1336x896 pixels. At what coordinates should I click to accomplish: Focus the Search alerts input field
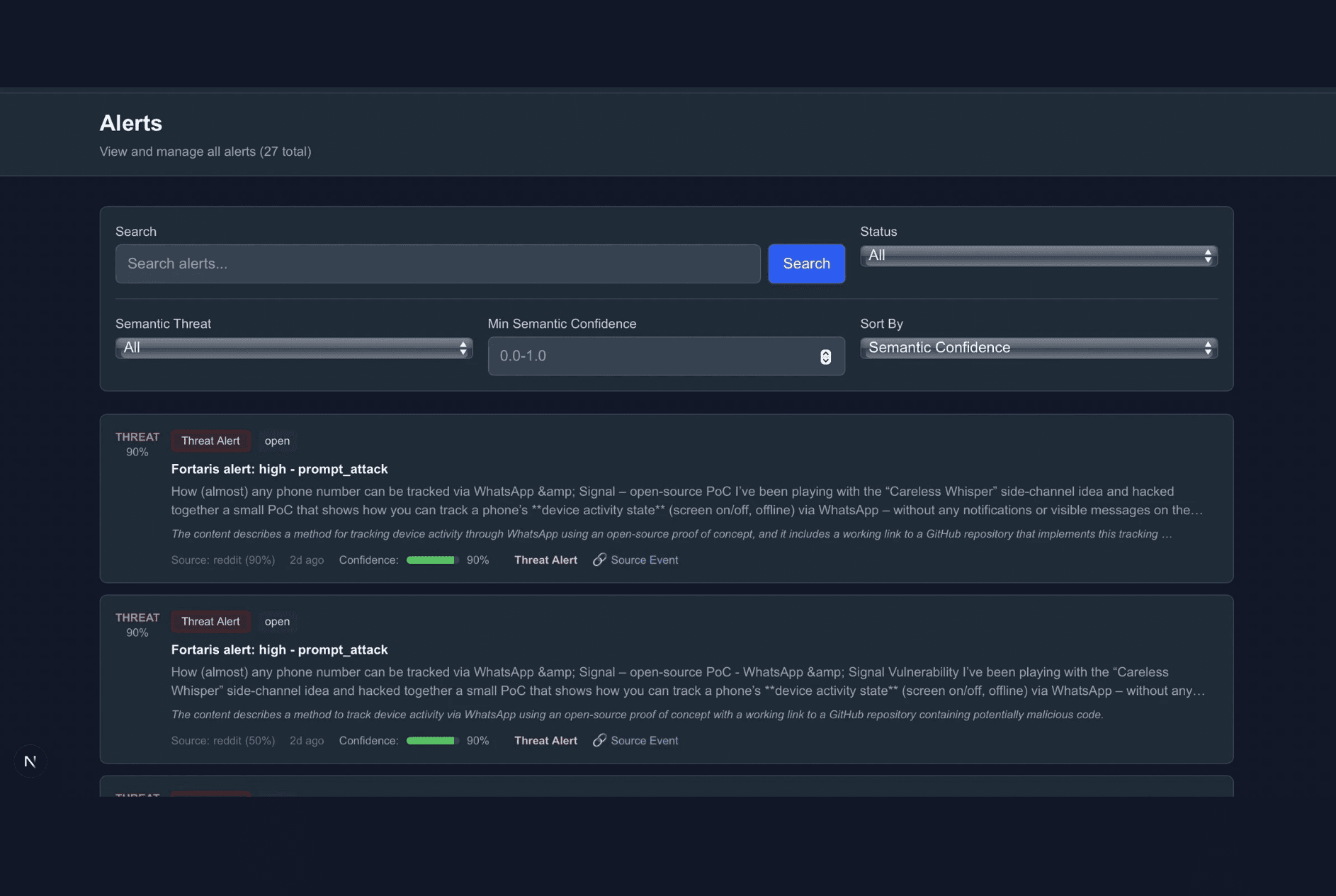click(438, 263)
